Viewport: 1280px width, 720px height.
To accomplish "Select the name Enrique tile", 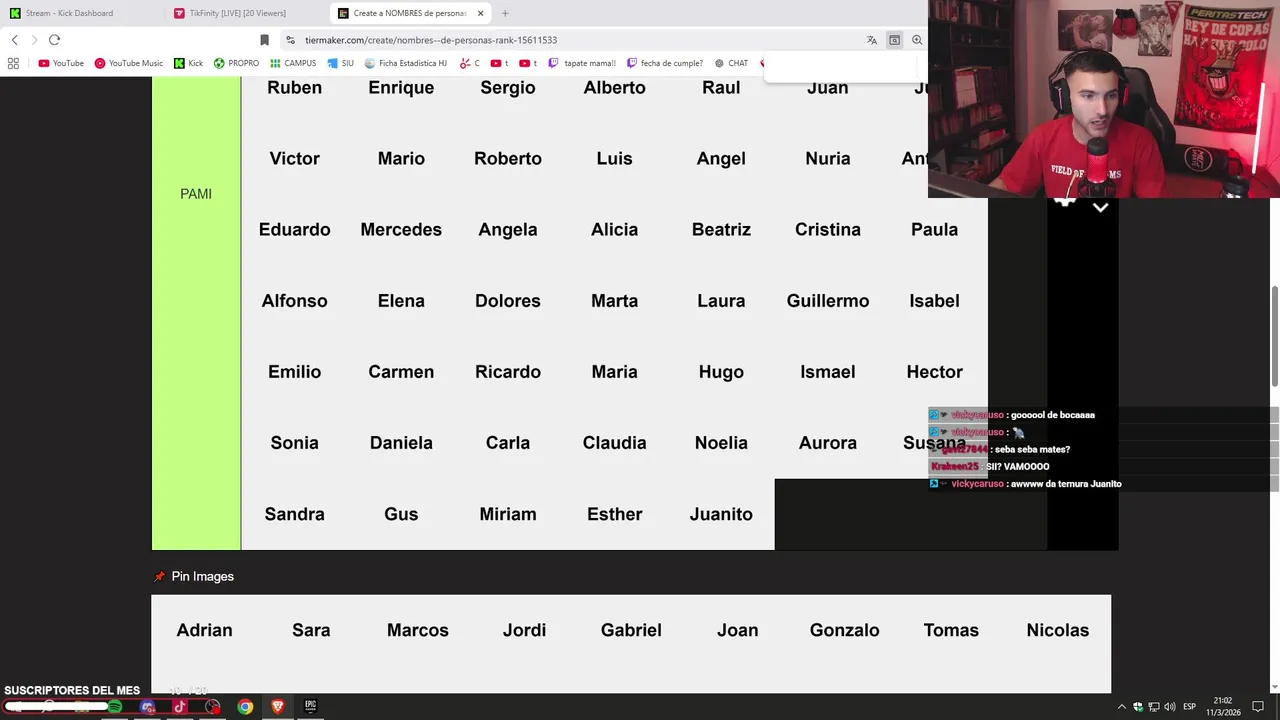I will tap(401, 88).
